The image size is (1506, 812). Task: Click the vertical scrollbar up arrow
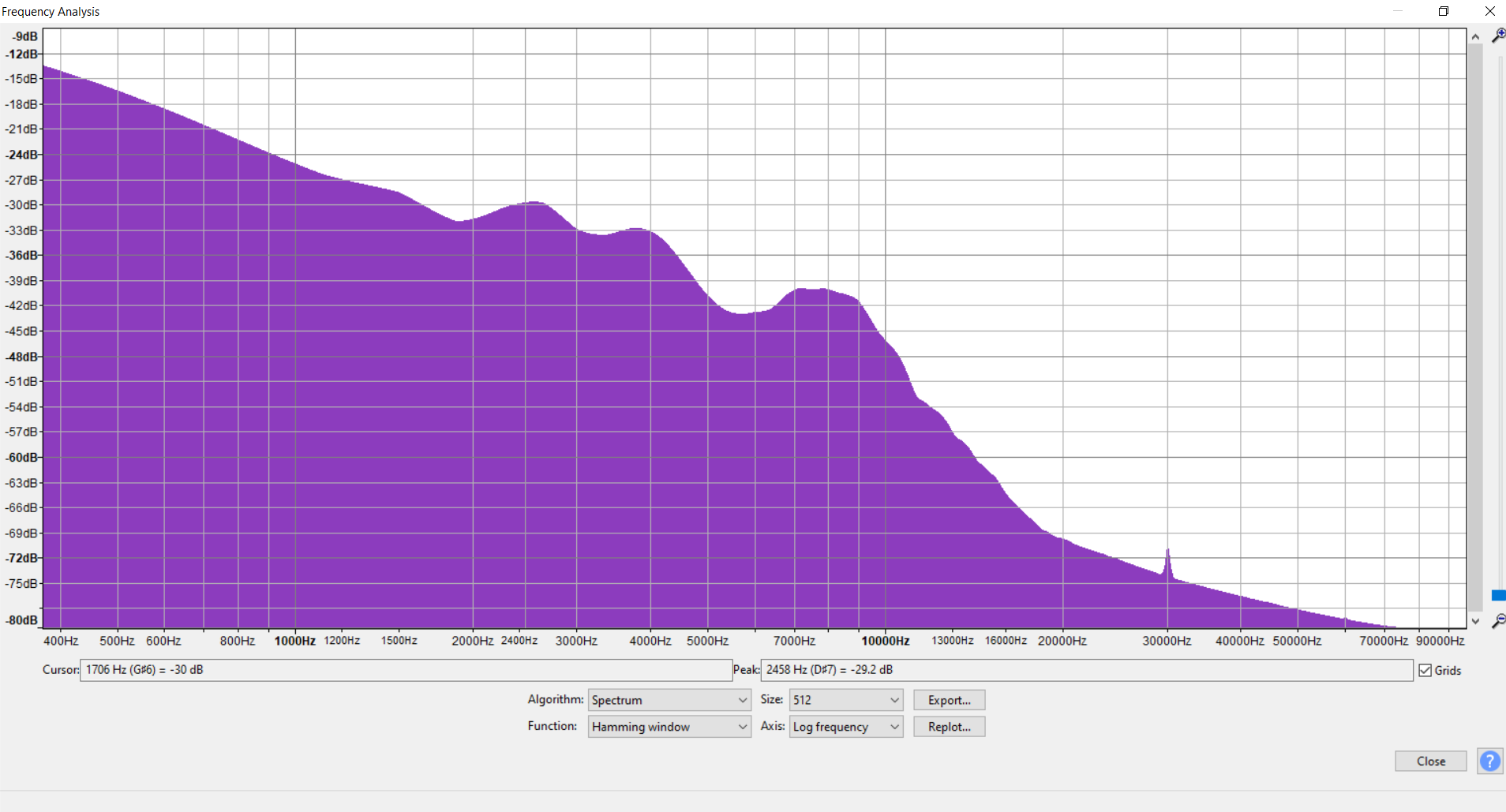[1475, 36]
